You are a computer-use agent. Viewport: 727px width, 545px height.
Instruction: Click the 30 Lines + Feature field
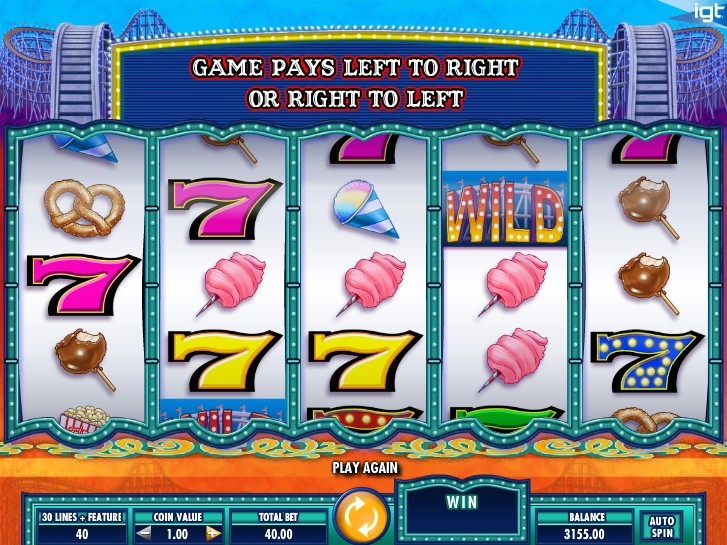click(x=82, y=526)
